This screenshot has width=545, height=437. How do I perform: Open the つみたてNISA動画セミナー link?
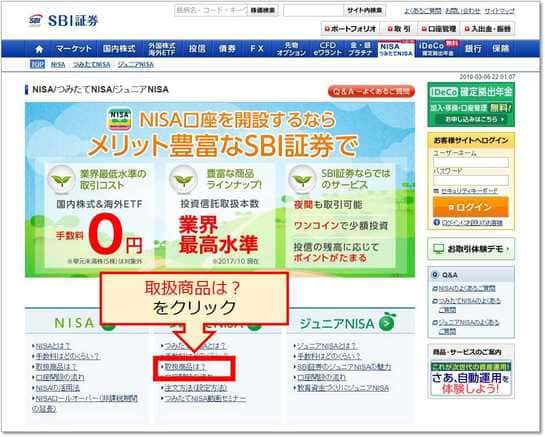[x=205, y=398]
